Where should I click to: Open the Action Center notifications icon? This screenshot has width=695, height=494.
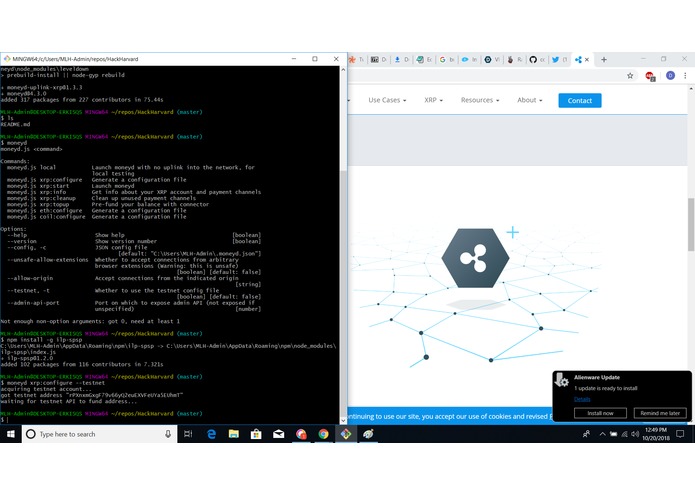tap(680, 434)
